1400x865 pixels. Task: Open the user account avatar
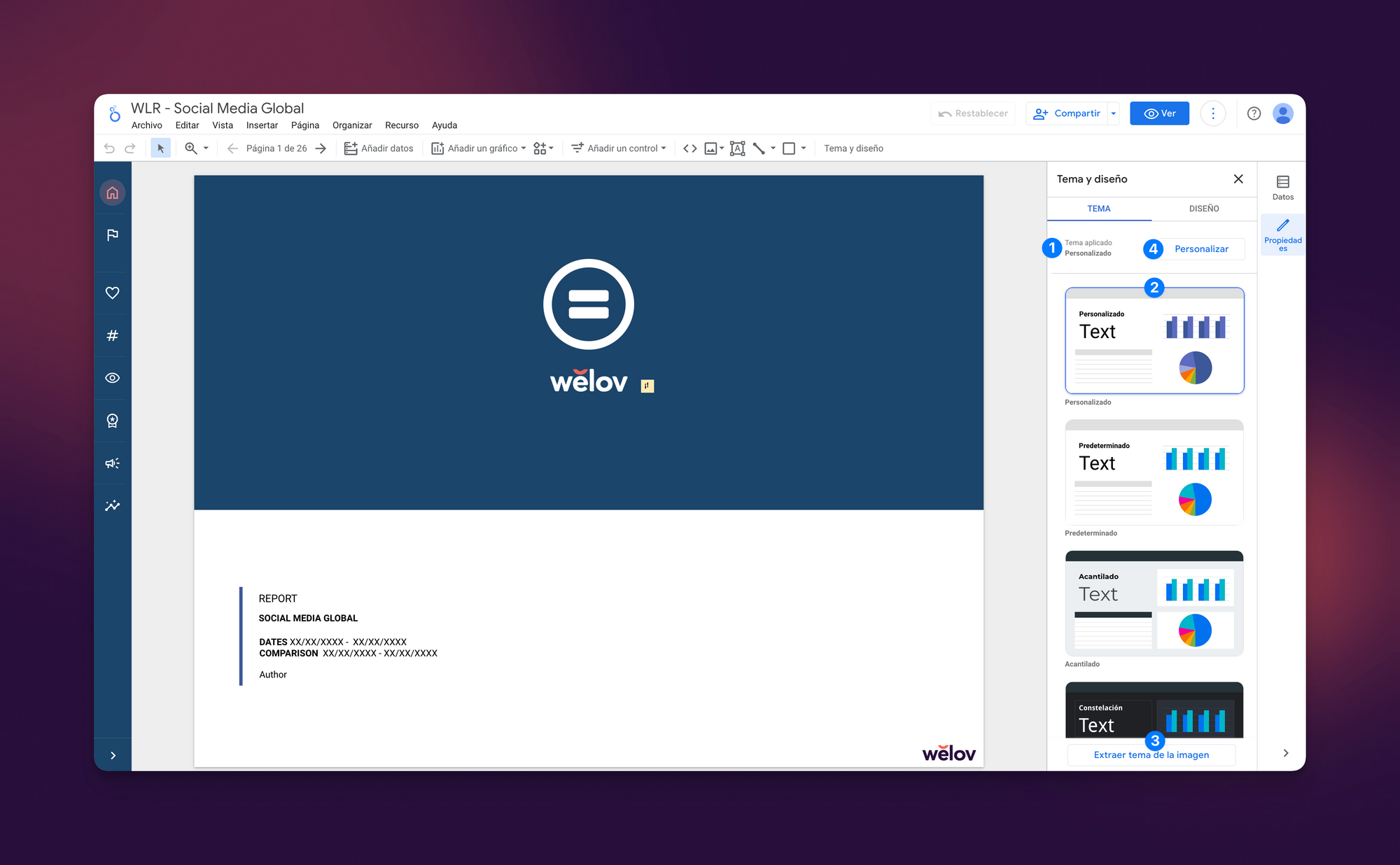[1283, 113]
